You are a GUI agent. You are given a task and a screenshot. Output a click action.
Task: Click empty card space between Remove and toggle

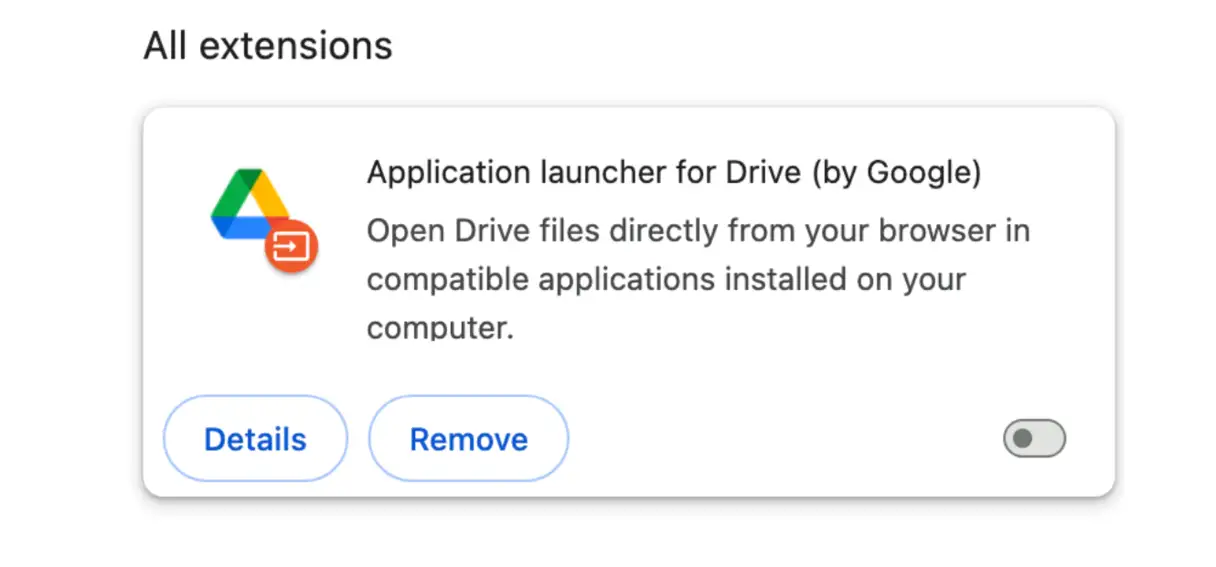click(780, 439)
